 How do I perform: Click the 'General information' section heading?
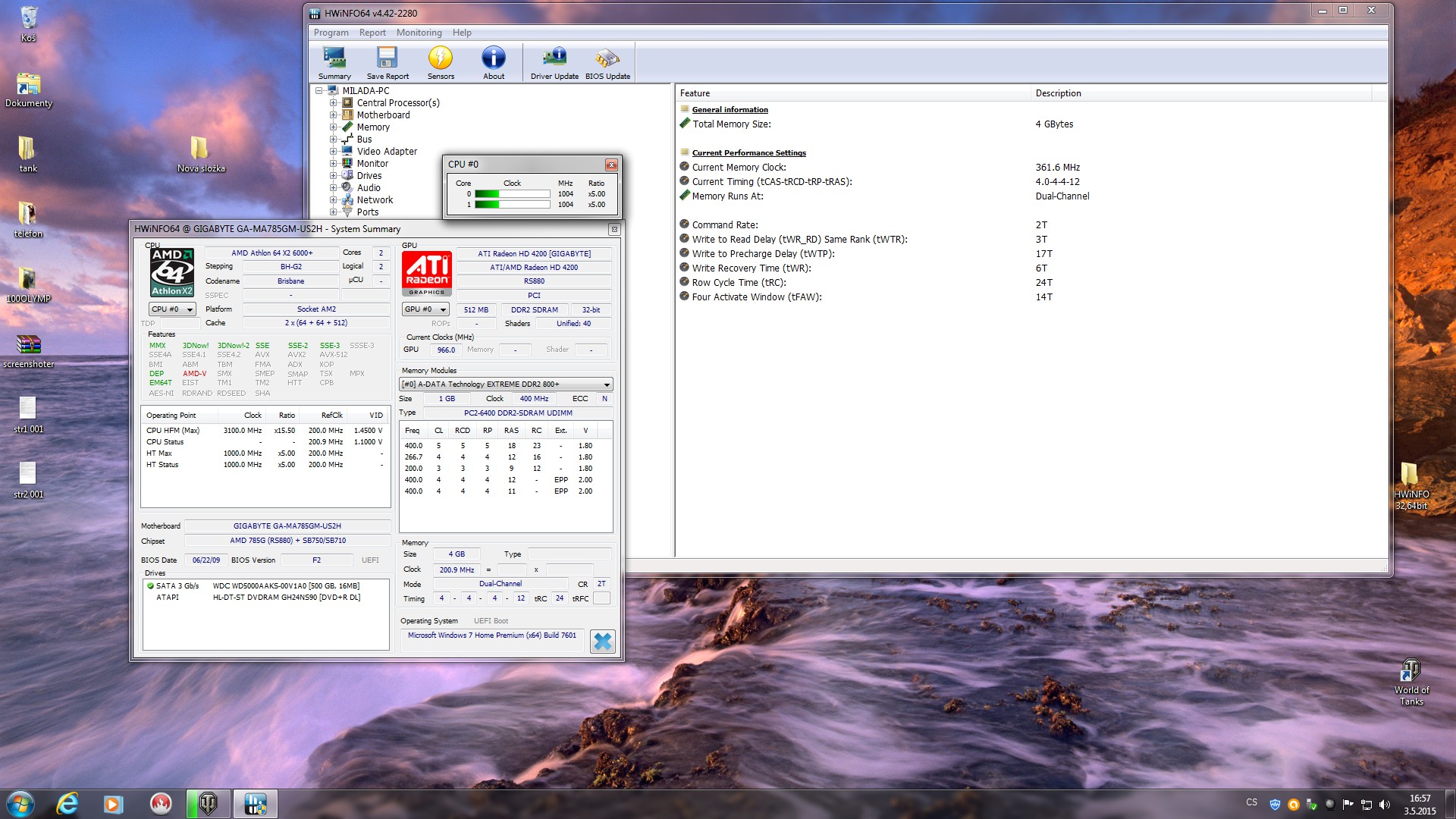click(x=730, y=110)
